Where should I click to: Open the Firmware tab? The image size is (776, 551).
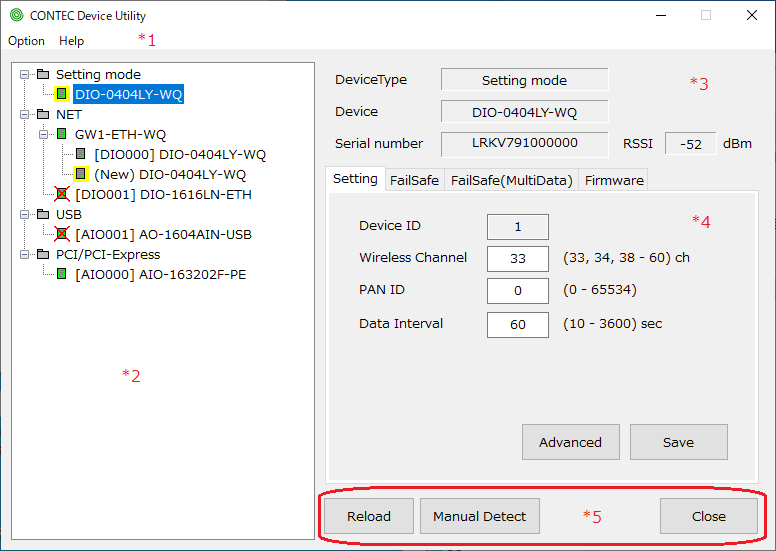point(614,180)
